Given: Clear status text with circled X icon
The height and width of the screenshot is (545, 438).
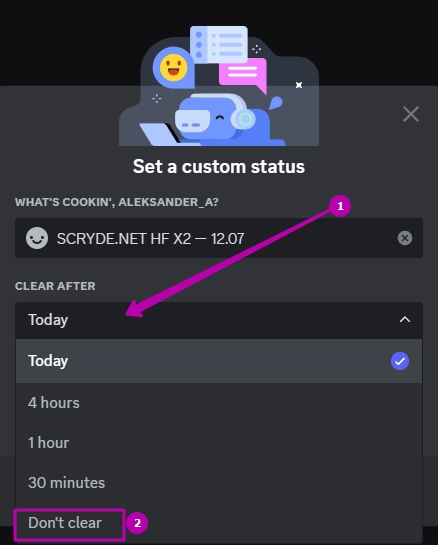Looking at the screenshot, I should point(405,238).
